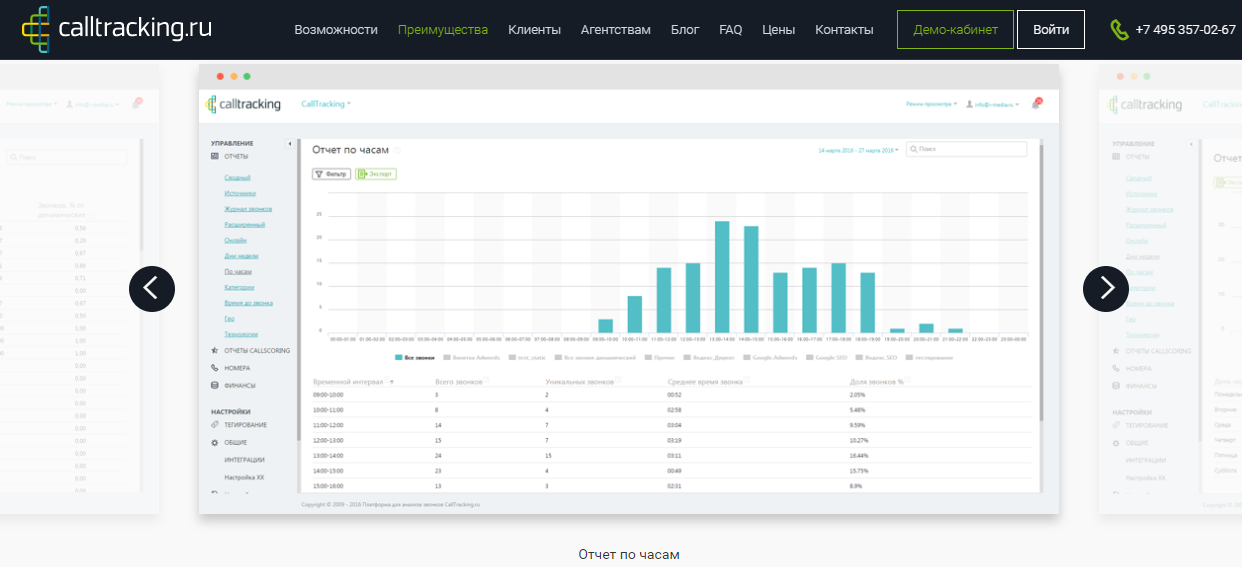This screenshot has width=1242, height=567.
Task: Click the next slide arrow button
Action: [1106, 288]
